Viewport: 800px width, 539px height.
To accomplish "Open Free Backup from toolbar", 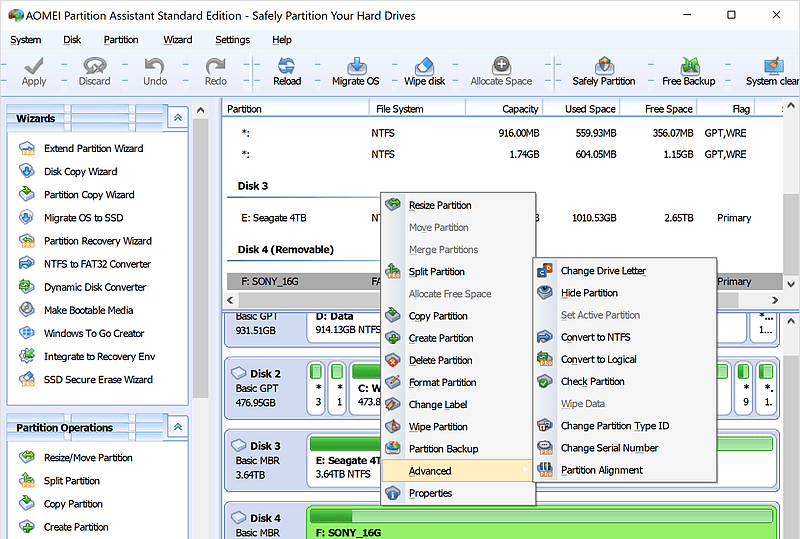I will pyautogui.click(x=689, y=71).
